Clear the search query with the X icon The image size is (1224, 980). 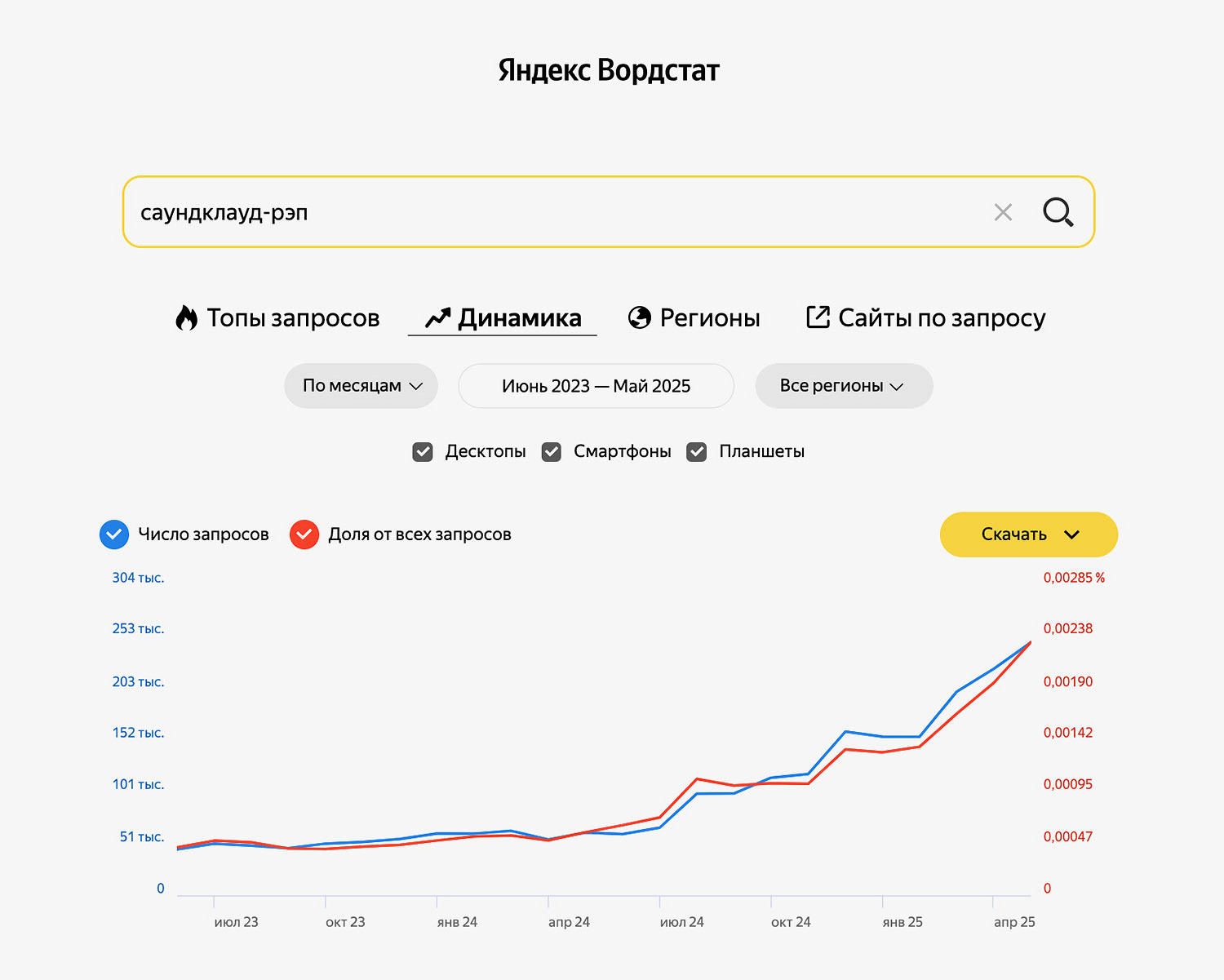tap(1003, 213)
